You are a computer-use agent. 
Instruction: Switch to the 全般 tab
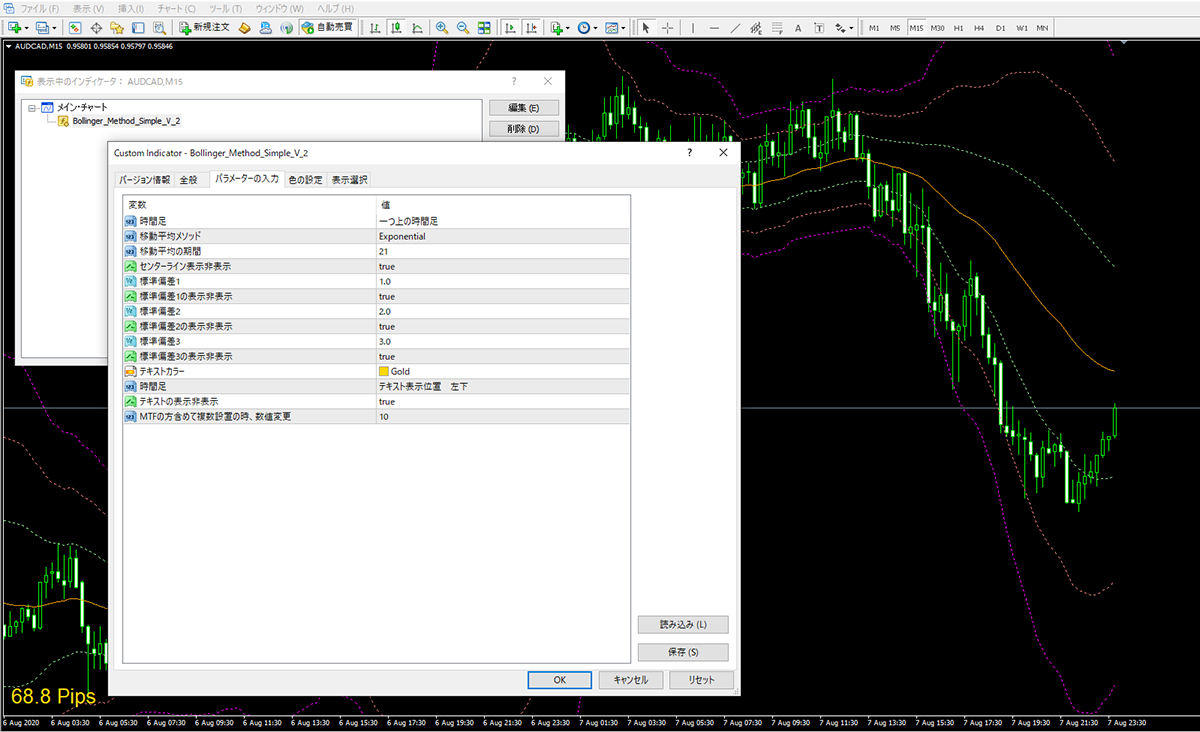(x=188, y=180)
